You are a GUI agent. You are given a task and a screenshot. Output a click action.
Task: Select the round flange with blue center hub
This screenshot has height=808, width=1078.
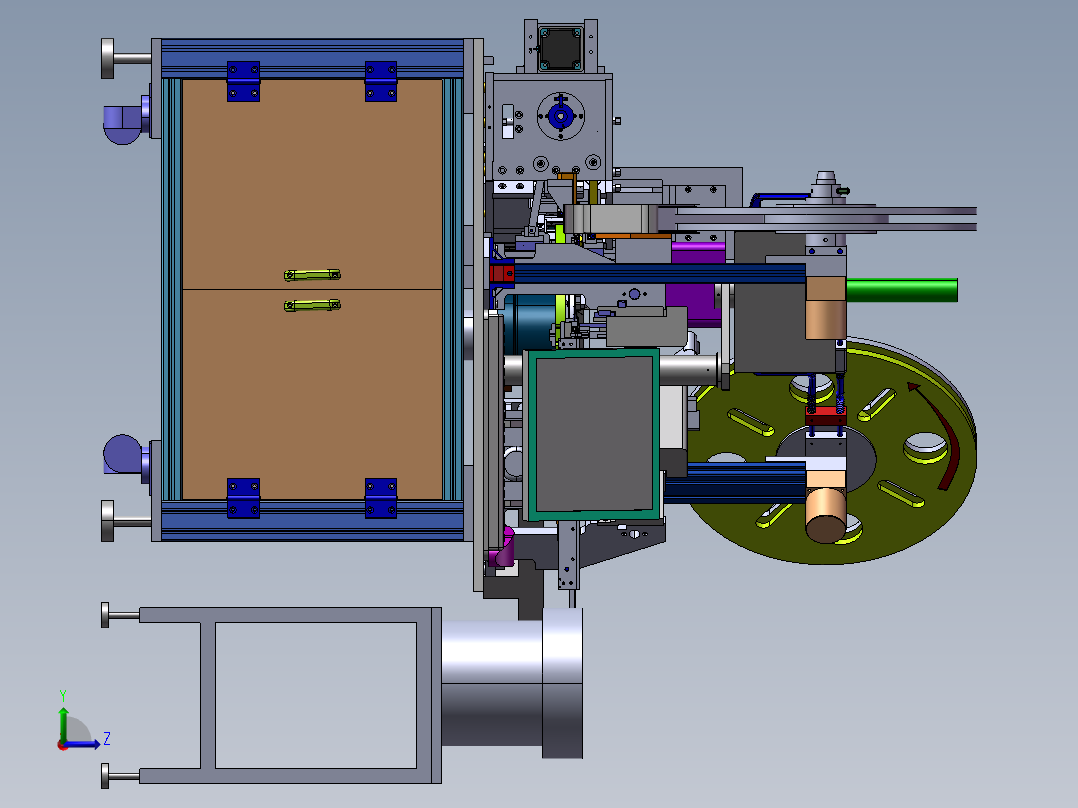[560, 117]
